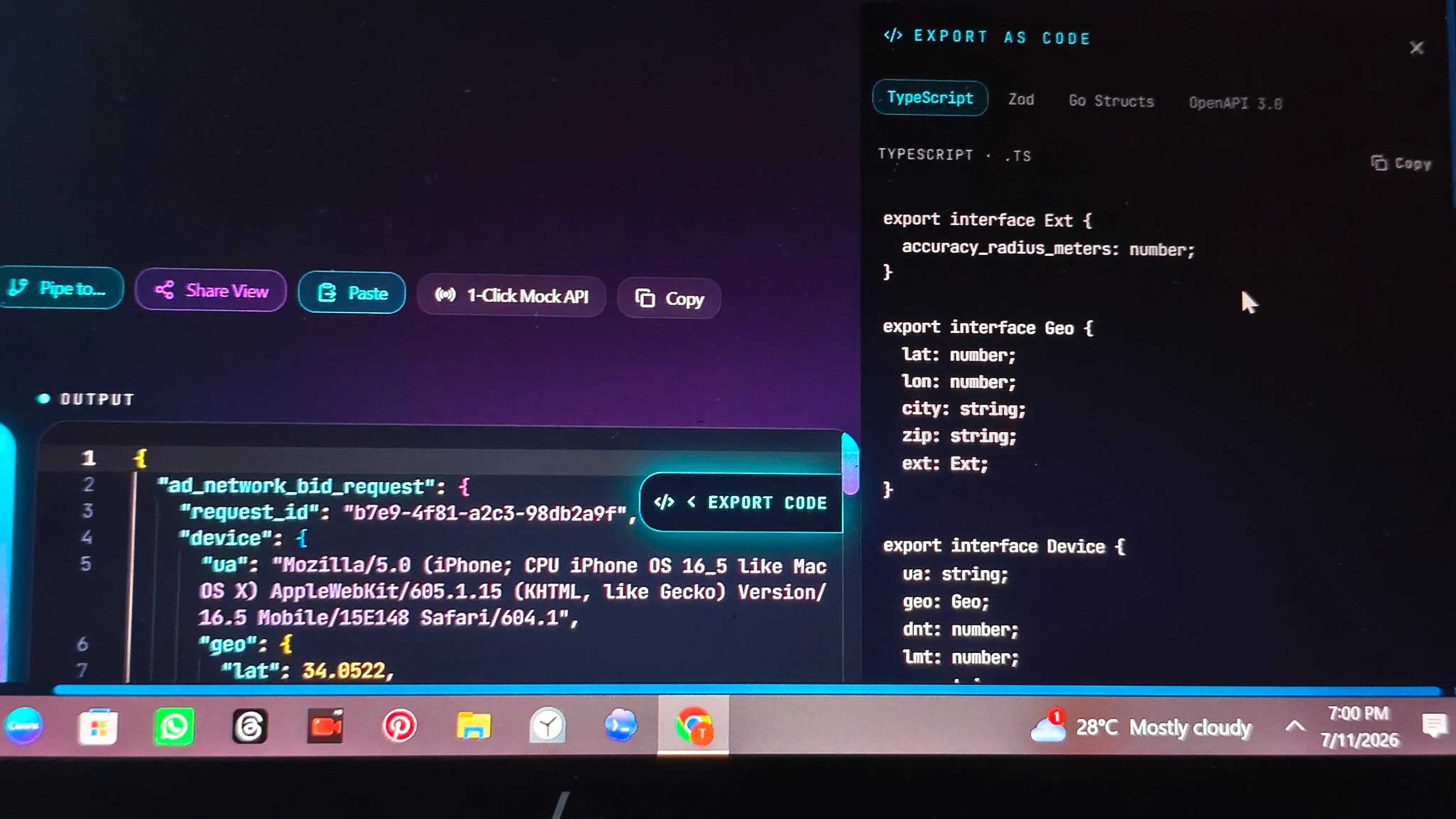Click the Share View button
Screen dimensions: 1456x819
click(x=211, y=290)
